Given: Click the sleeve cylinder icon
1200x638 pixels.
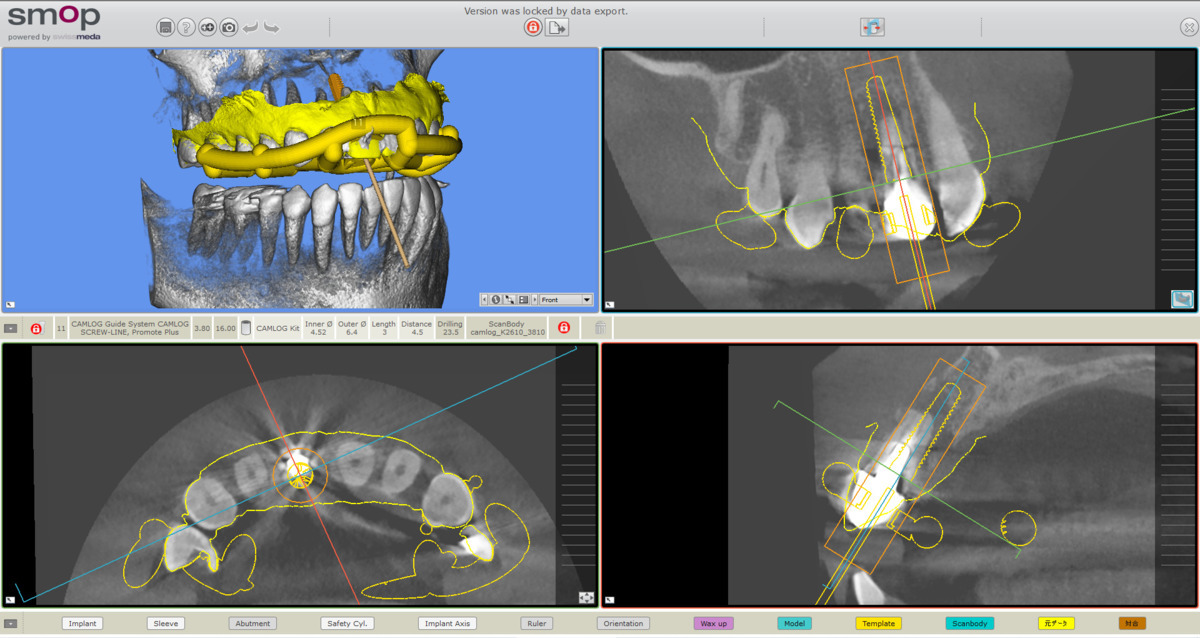Looking at the screenshot, I should 246,328.
